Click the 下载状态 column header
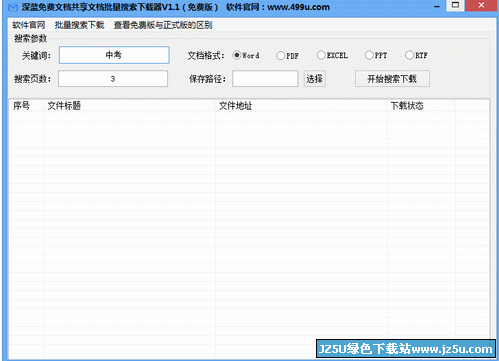Screen dimensions: 499x361 tap(421, 106)
